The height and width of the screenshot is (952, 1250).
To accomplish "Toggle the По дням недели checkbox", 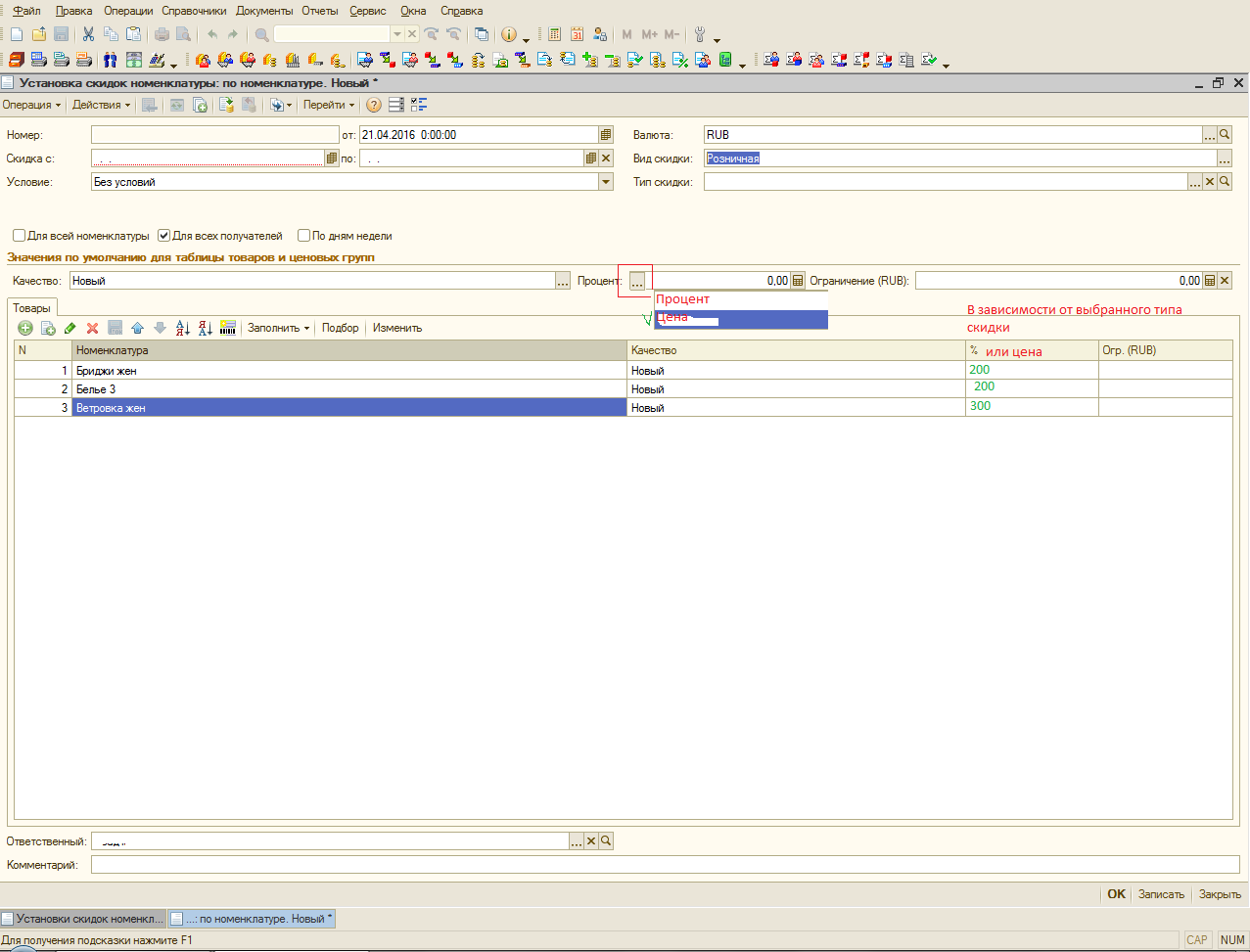I will pyautogui.click(x=304, y=236).
